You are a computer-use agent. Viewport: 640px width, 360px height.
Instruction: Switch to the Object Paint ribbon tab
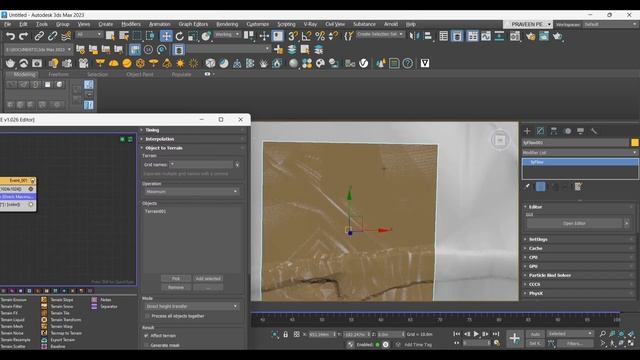point(140,74)
